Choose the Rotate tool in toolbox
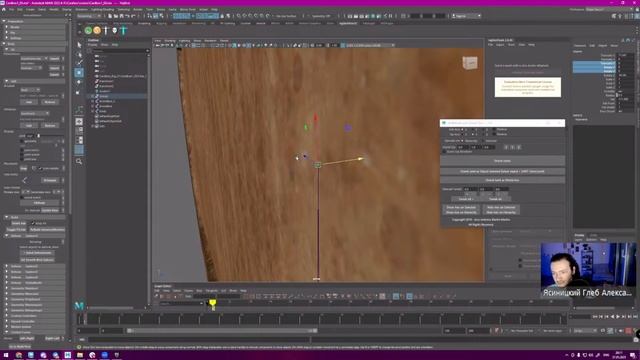 pyautogui.click(x=79, y=82)
